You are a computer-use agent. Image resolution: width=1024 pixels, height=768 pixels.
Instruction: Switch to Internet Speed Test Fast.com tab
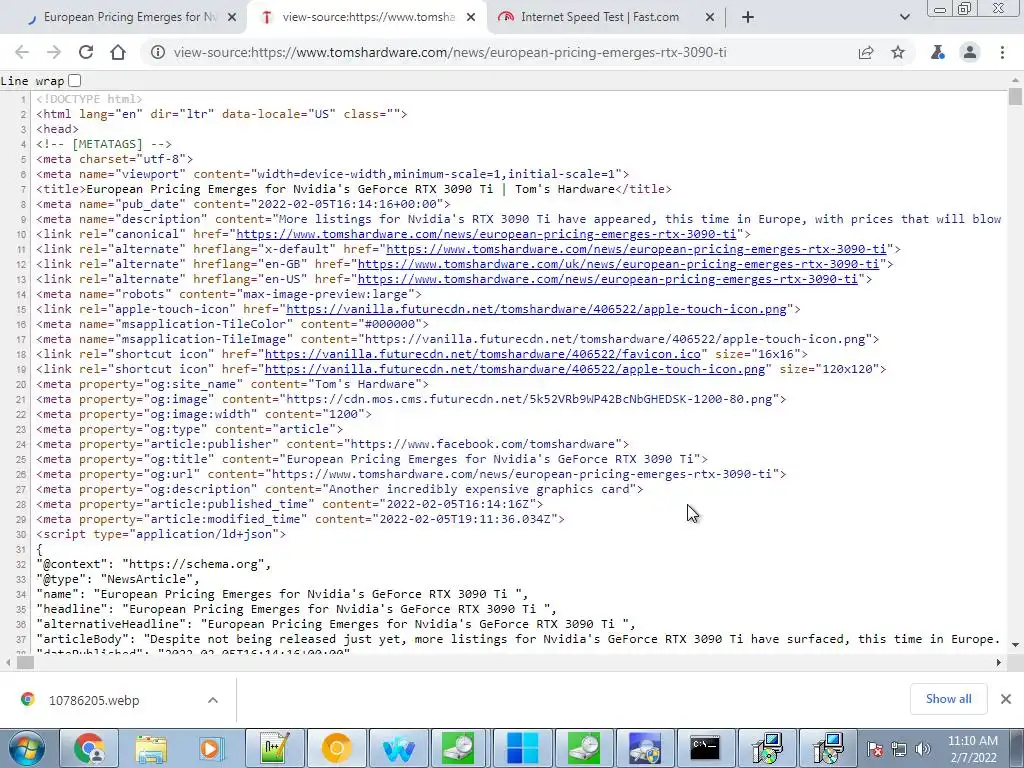605,18
